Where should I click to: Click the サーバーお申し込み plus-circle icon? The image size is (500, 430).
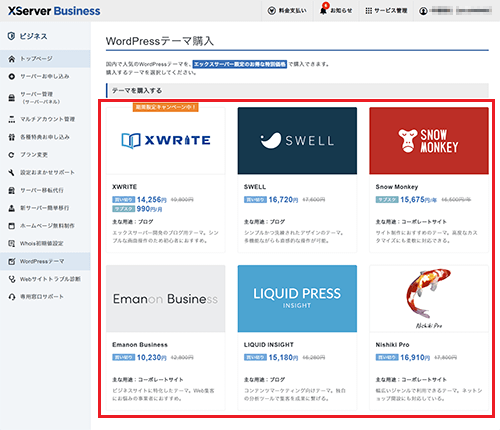[x=12, y=77]
